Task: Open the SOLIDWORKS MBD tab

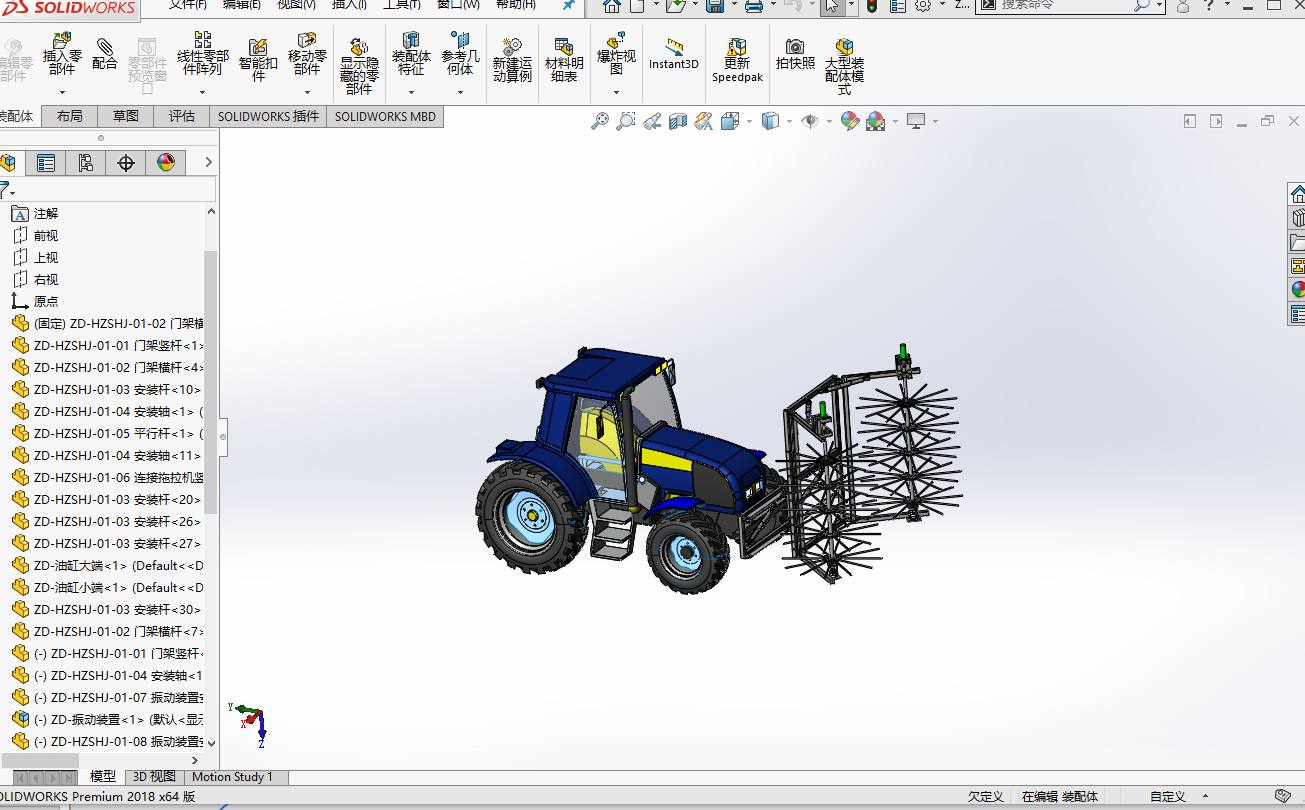Action: 385,116
